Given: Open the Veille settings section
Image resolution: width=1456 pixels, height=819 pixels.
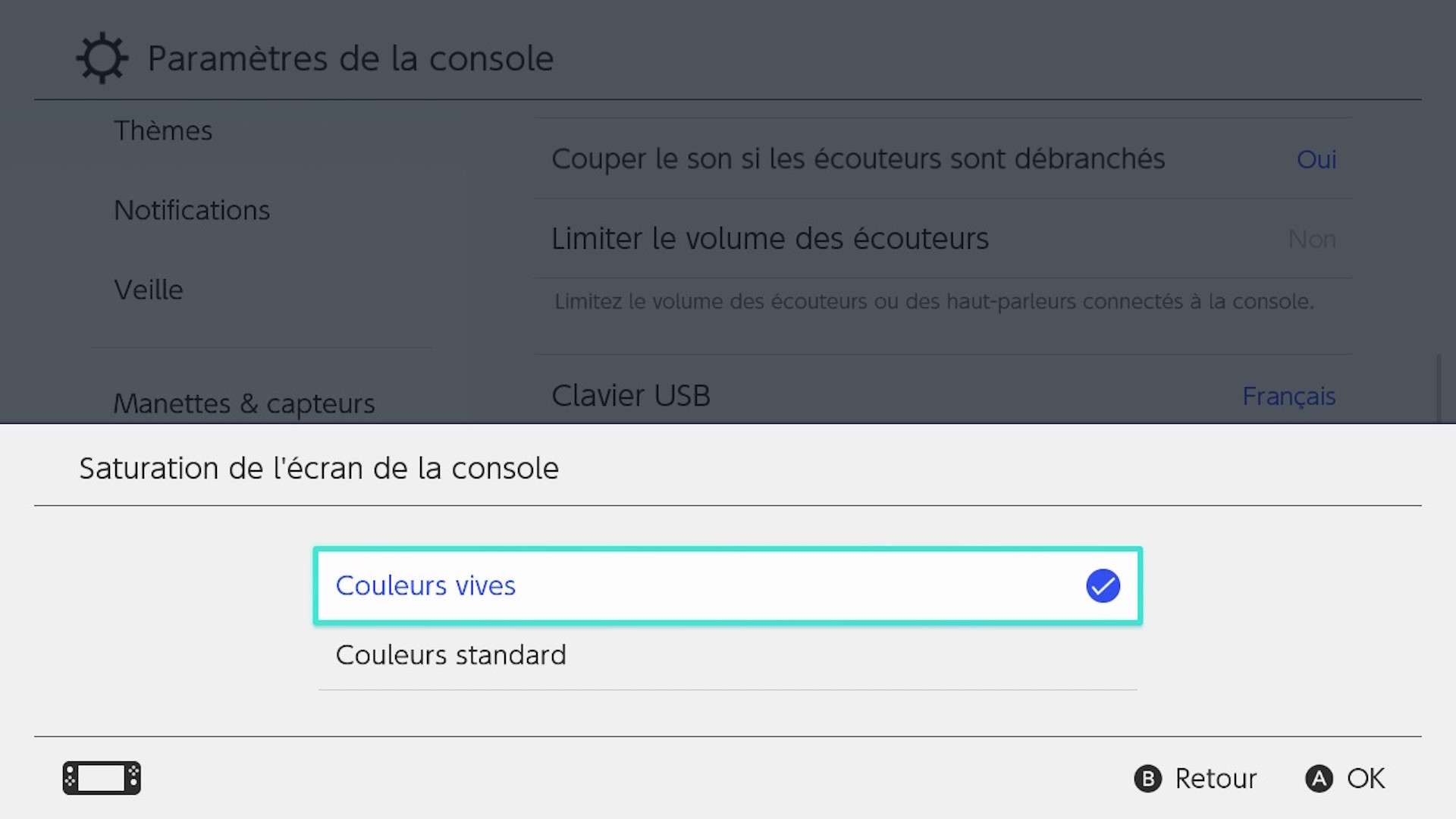Looking at the screenshot, I should point(149,290).
